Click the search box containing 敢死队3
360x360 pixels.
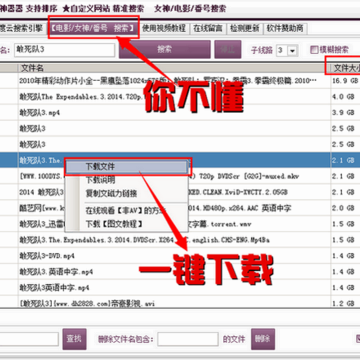(x=64, y=50)
